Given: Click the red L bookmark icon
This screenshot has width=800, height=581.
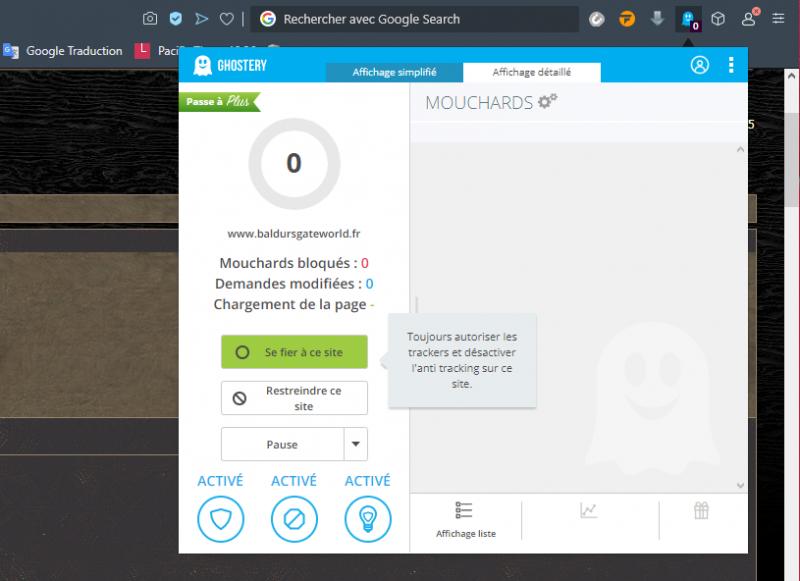Looking at the screenshot, I should [x=142, y=50].
